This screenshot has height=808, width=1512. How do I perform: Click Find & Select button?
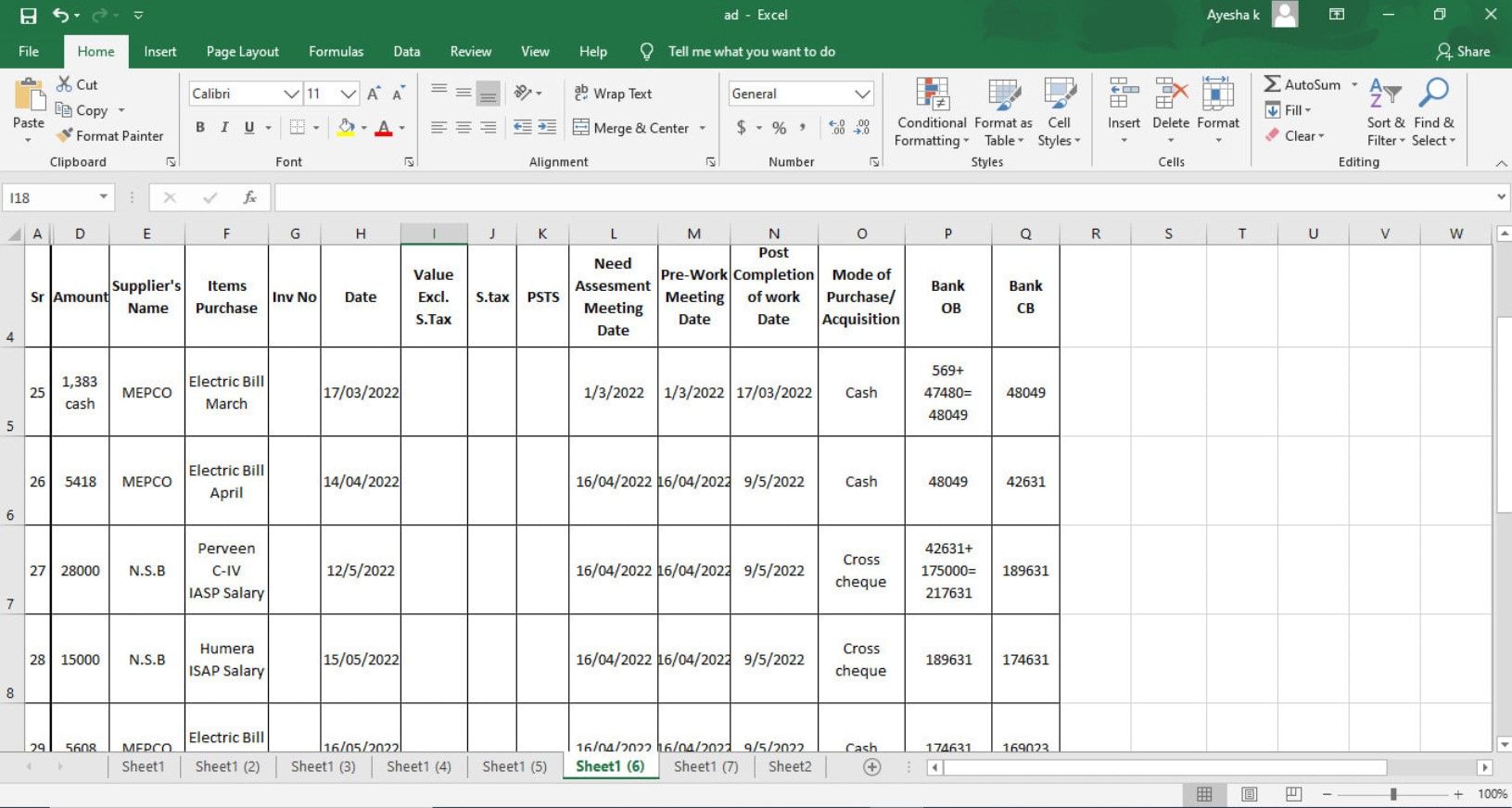pos(1433,112)
